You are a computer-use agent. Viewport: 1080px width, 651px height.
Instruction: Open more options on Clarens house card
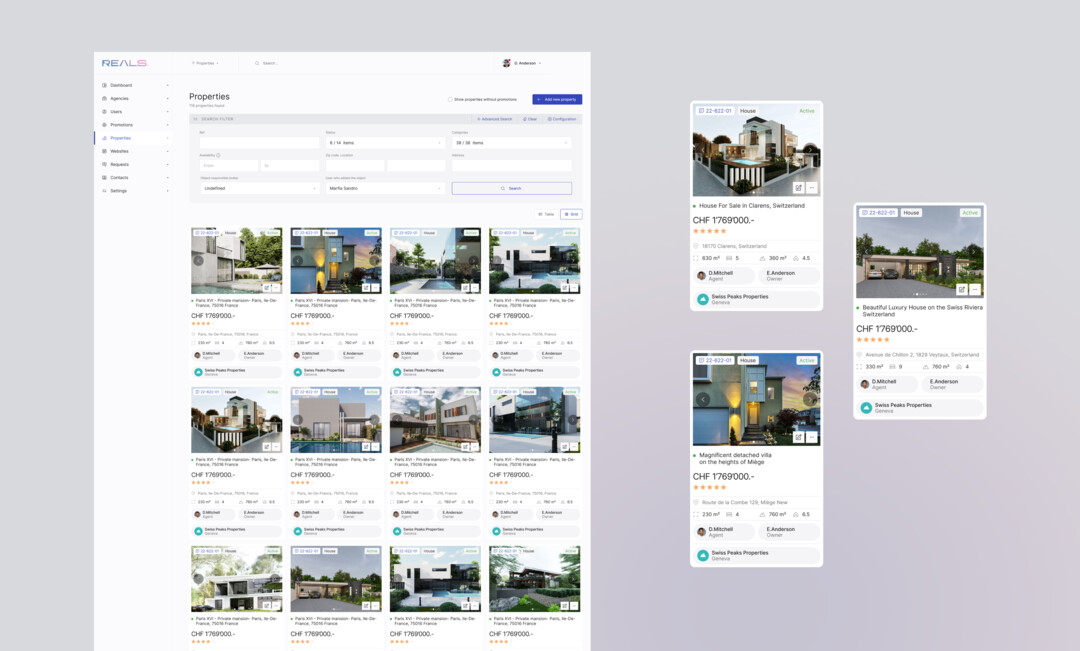click(811, 187)
